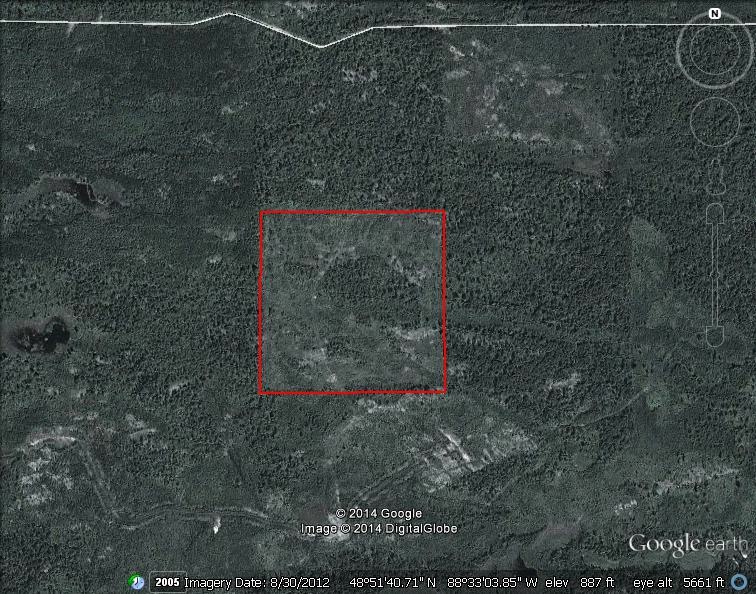Click the © 2014 Google copyright text

(378, 513)
